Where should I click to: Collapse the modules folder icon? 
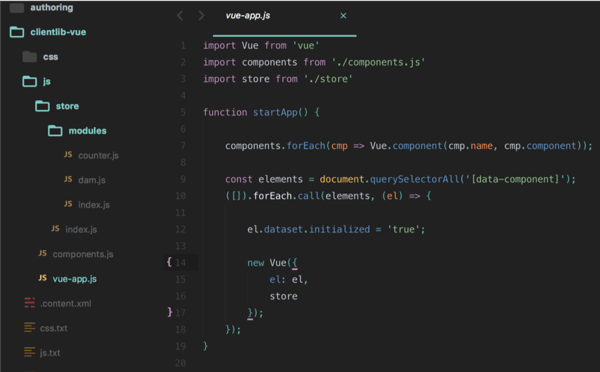point(55,131)
